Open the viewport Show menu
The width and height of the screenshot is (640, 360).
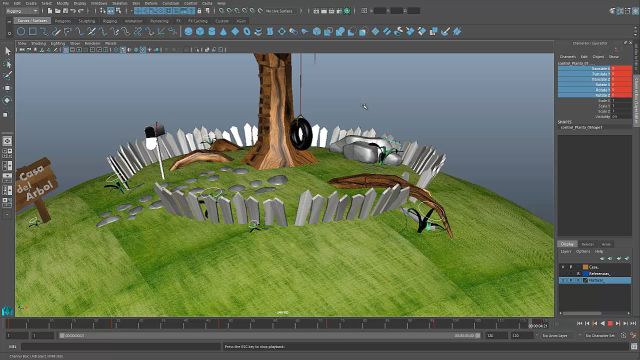tap(75, 43)
